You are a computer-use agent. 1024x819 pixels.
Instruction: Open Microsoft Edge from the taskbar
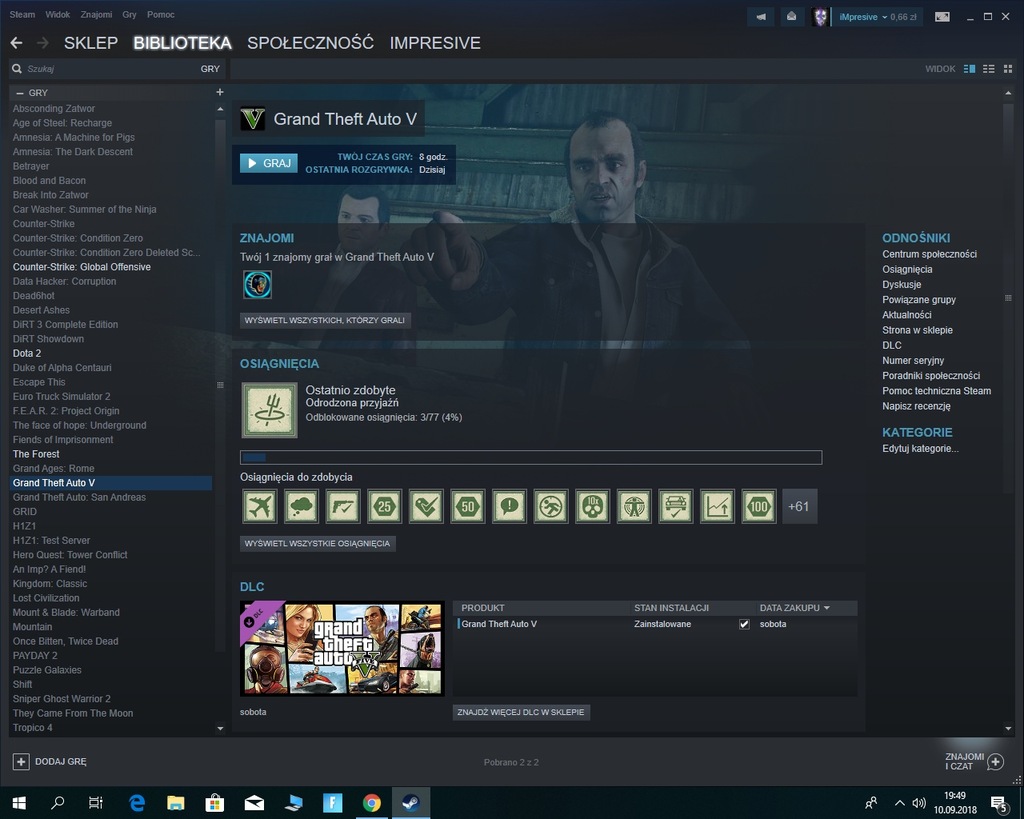pyautogui.click(x=136, y=803)
